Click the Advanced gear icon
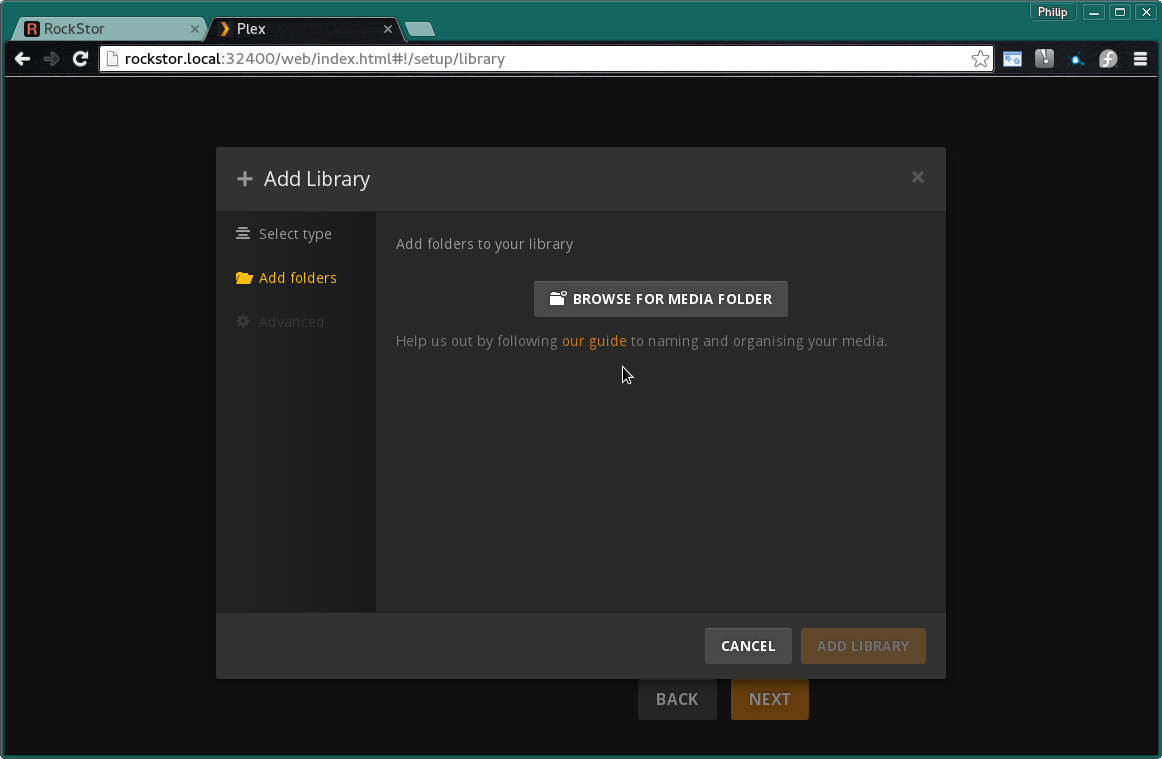Screen dimensions: 1162x759 (242, 322)
